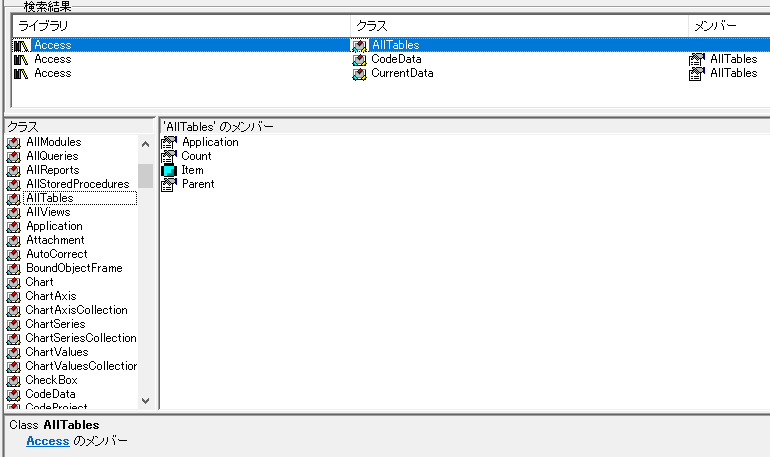This screenshot has width=770, height=457.
Task: Select the ChartSeriesCollection class
Action: pos(81,338)
